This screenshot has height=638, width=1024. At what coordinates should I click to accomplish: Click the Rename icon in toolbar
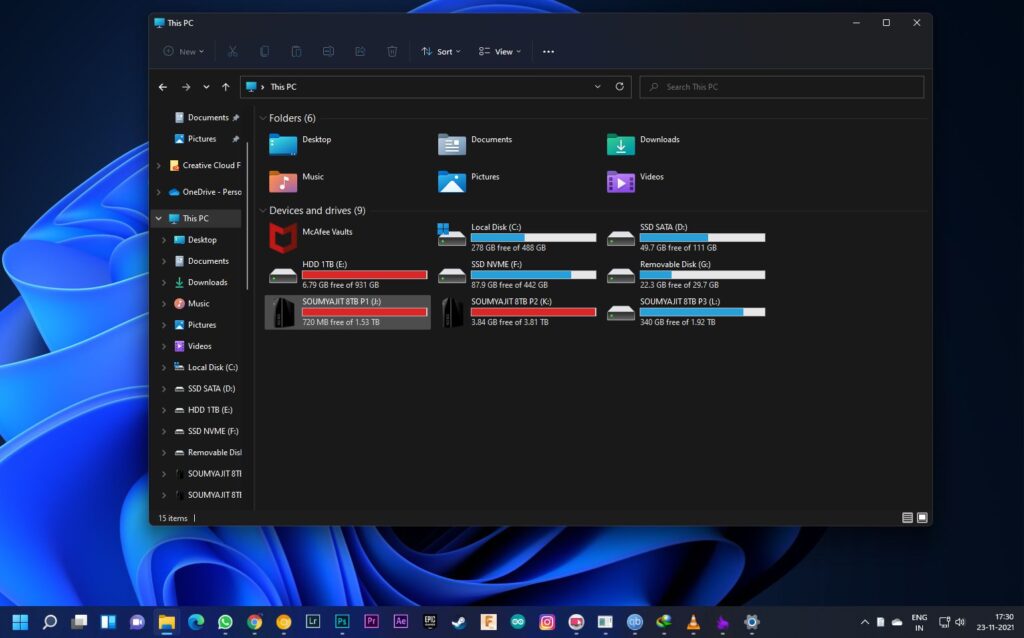click(x=328, y=52)
